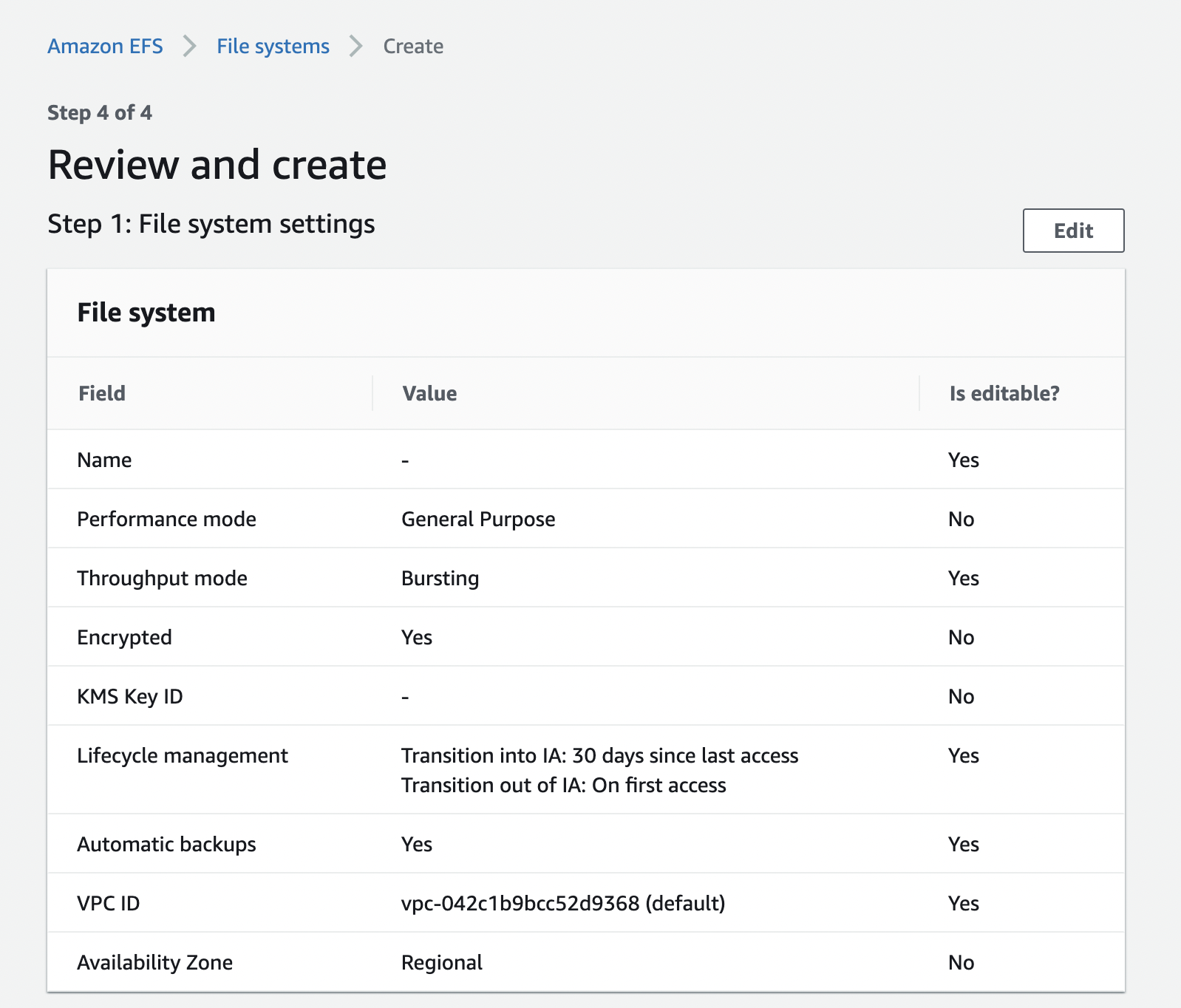Click the 'Bursting' value

pyautogui.click(x=440, y=578)
